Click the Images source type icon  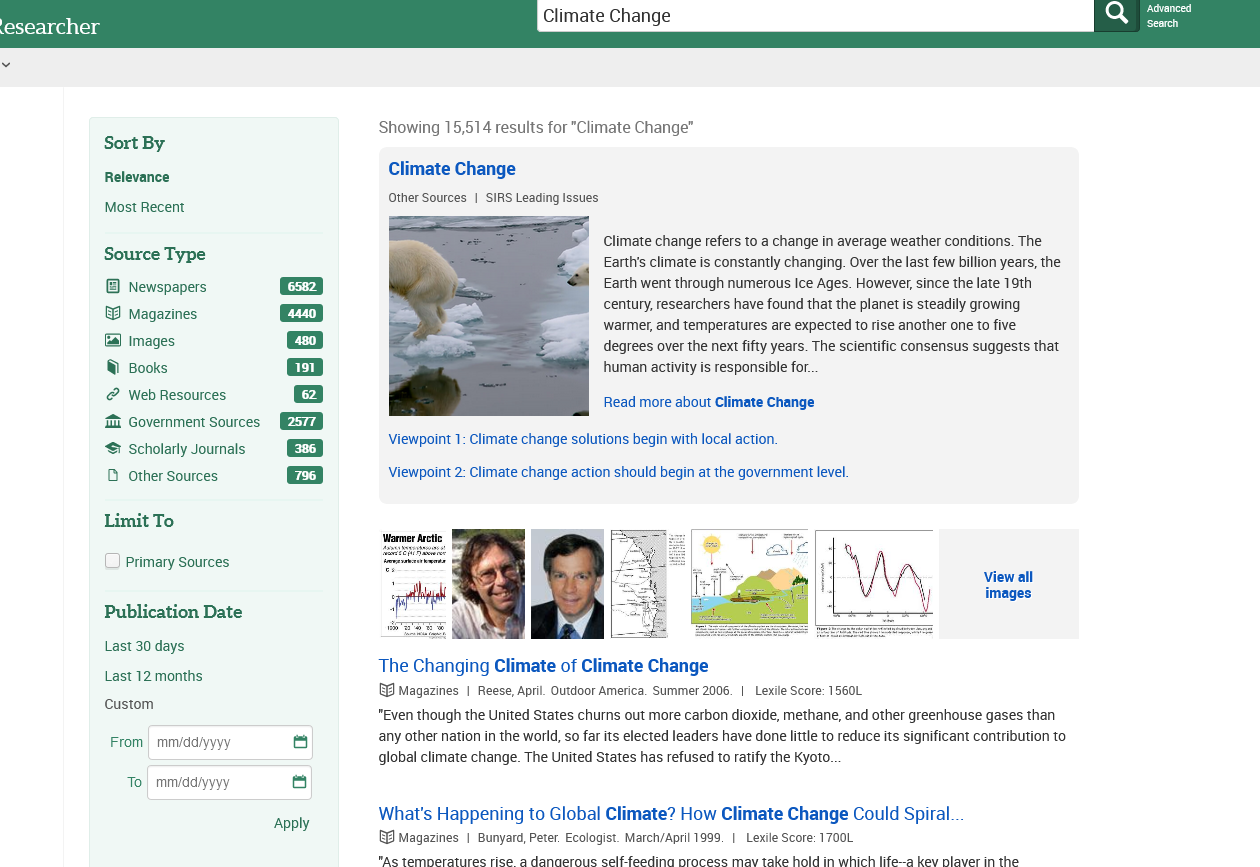[113, 341]
